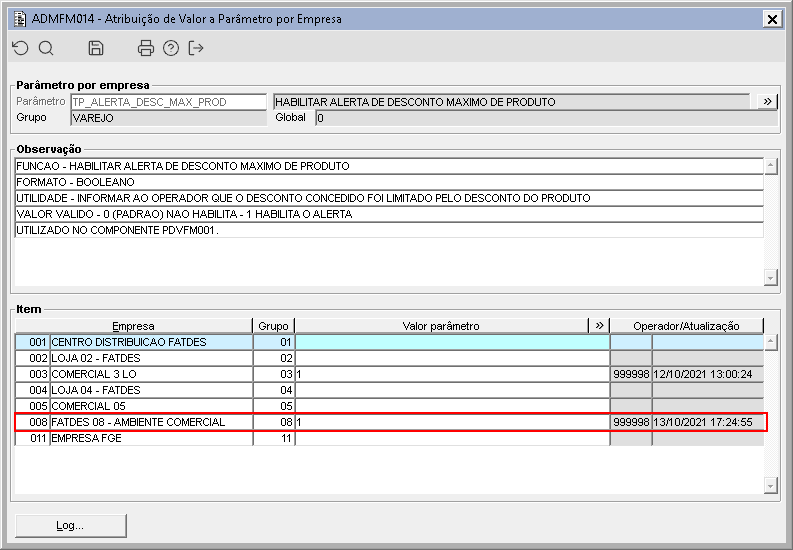Click Item grid scrollbar up arrow
793x550 pixels.
pos(771,342)
